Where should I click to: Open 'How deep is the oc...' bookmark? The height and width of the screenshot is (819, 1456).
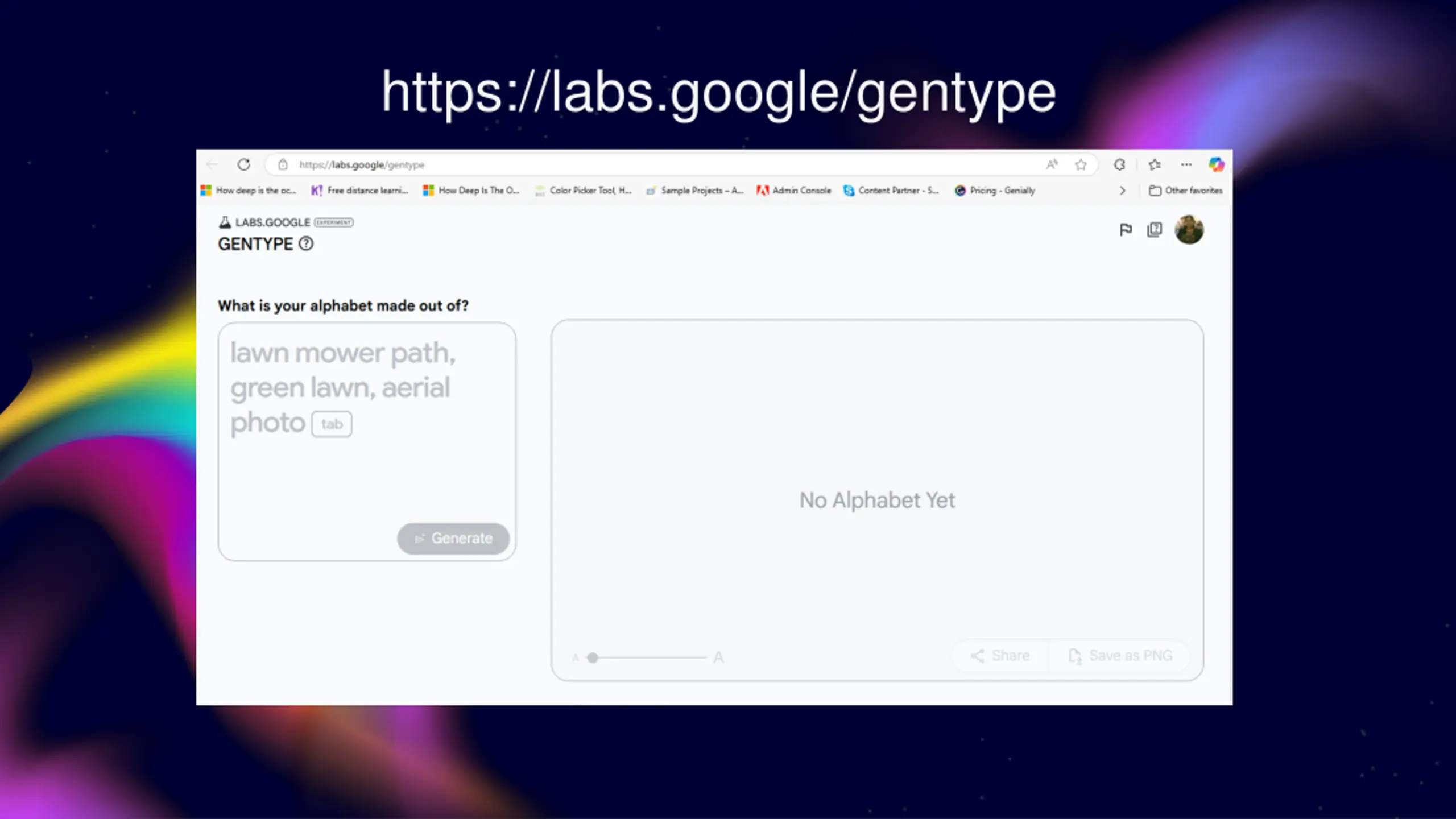(x=249, y=191)
